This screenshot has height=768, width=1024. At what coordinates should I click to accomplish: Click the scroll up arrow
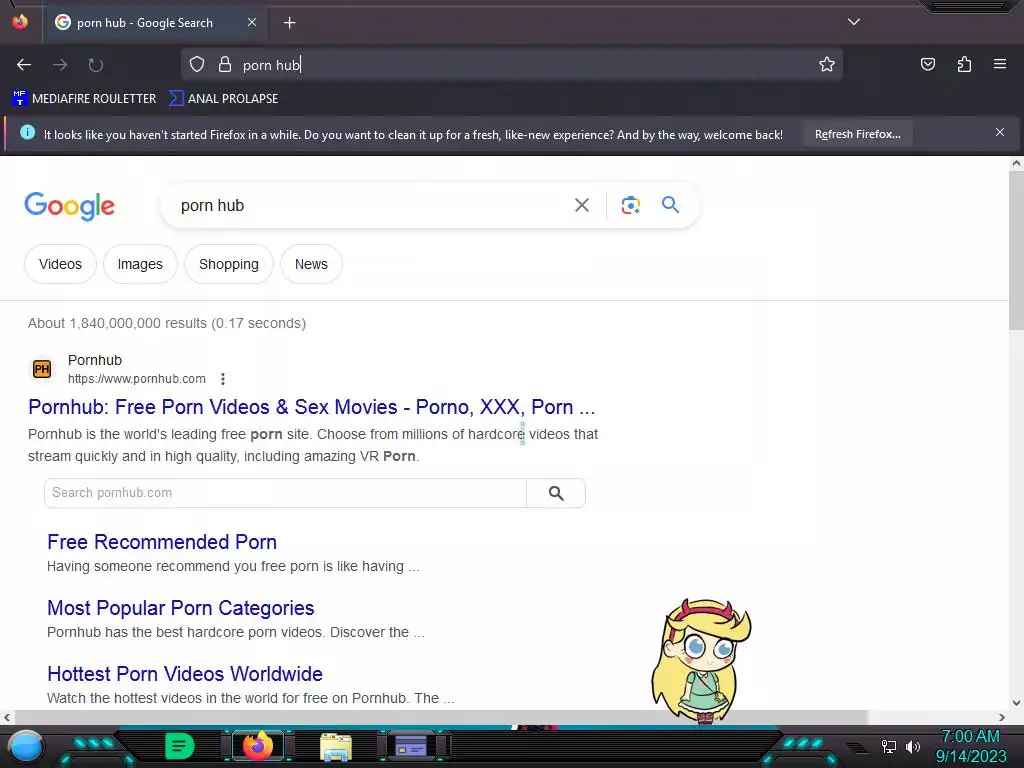(x=1016, y=164)
